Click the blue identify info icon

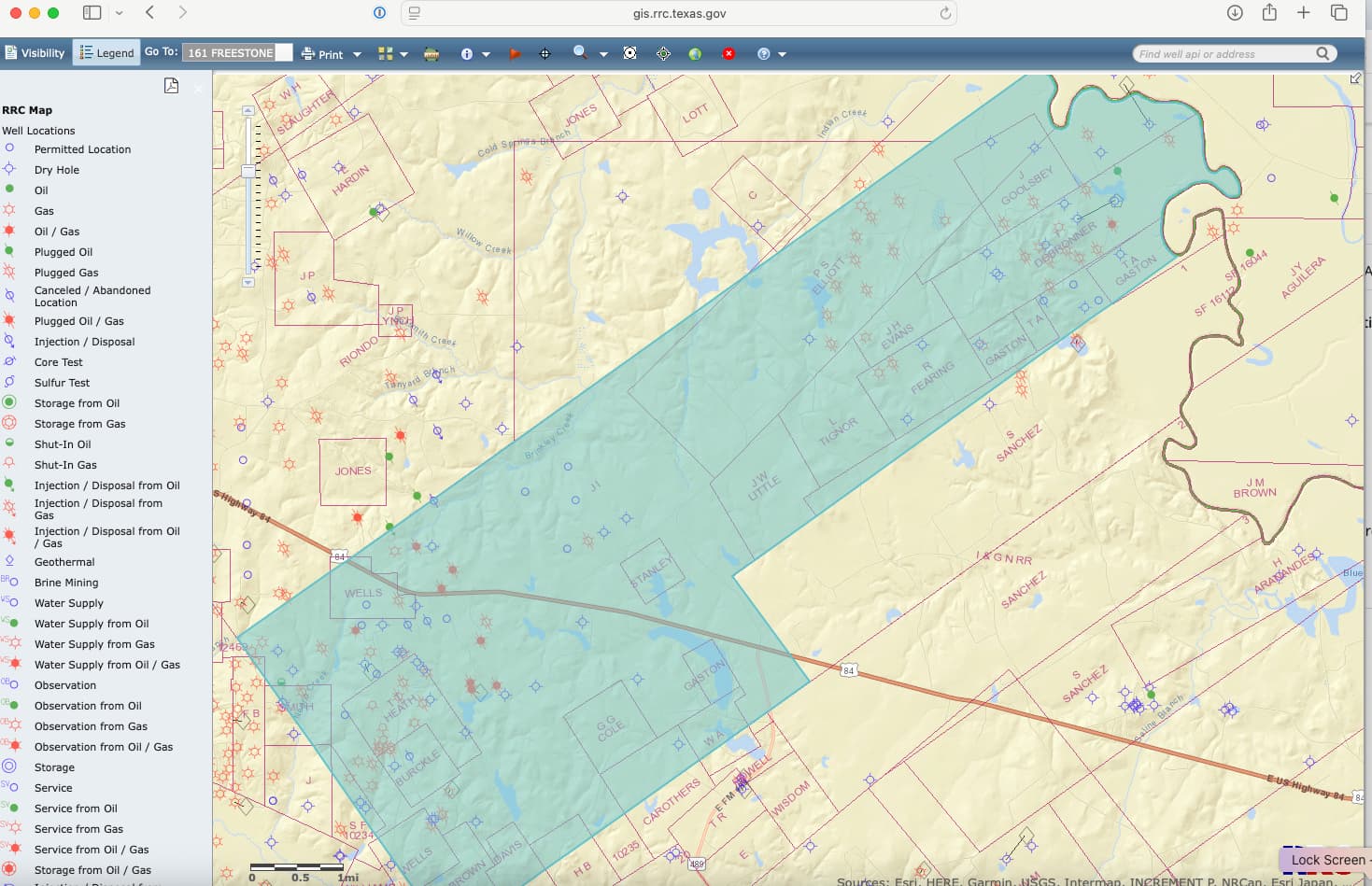(x=467, y=54)
